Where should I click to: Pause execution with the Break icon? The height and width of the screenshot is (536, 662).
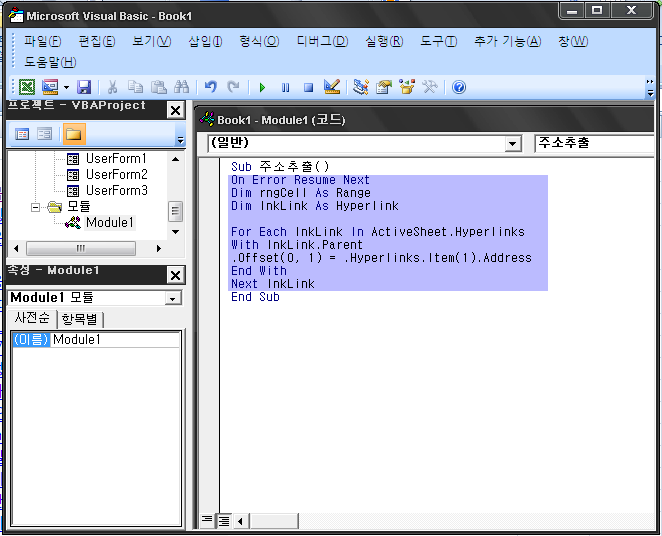coord(285,87)
